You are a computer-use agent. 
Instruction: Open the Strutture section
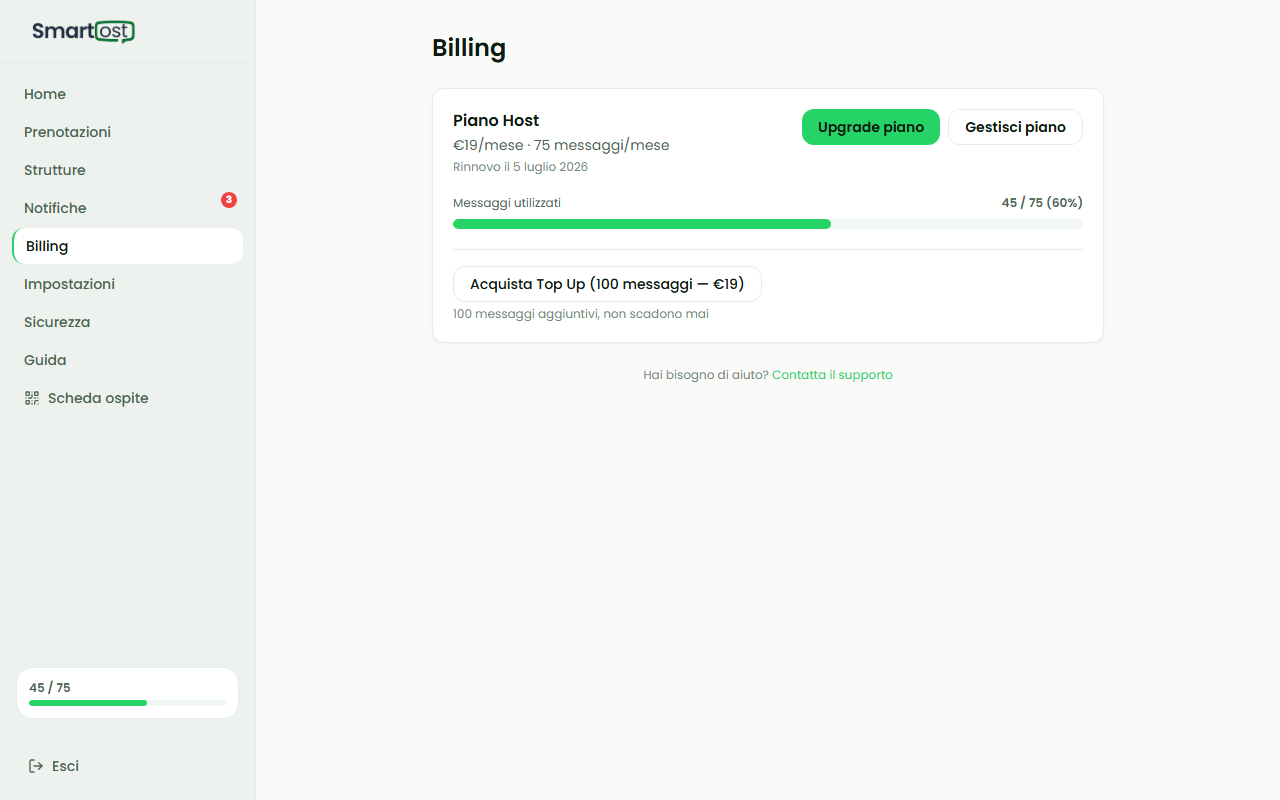point(127,170)
